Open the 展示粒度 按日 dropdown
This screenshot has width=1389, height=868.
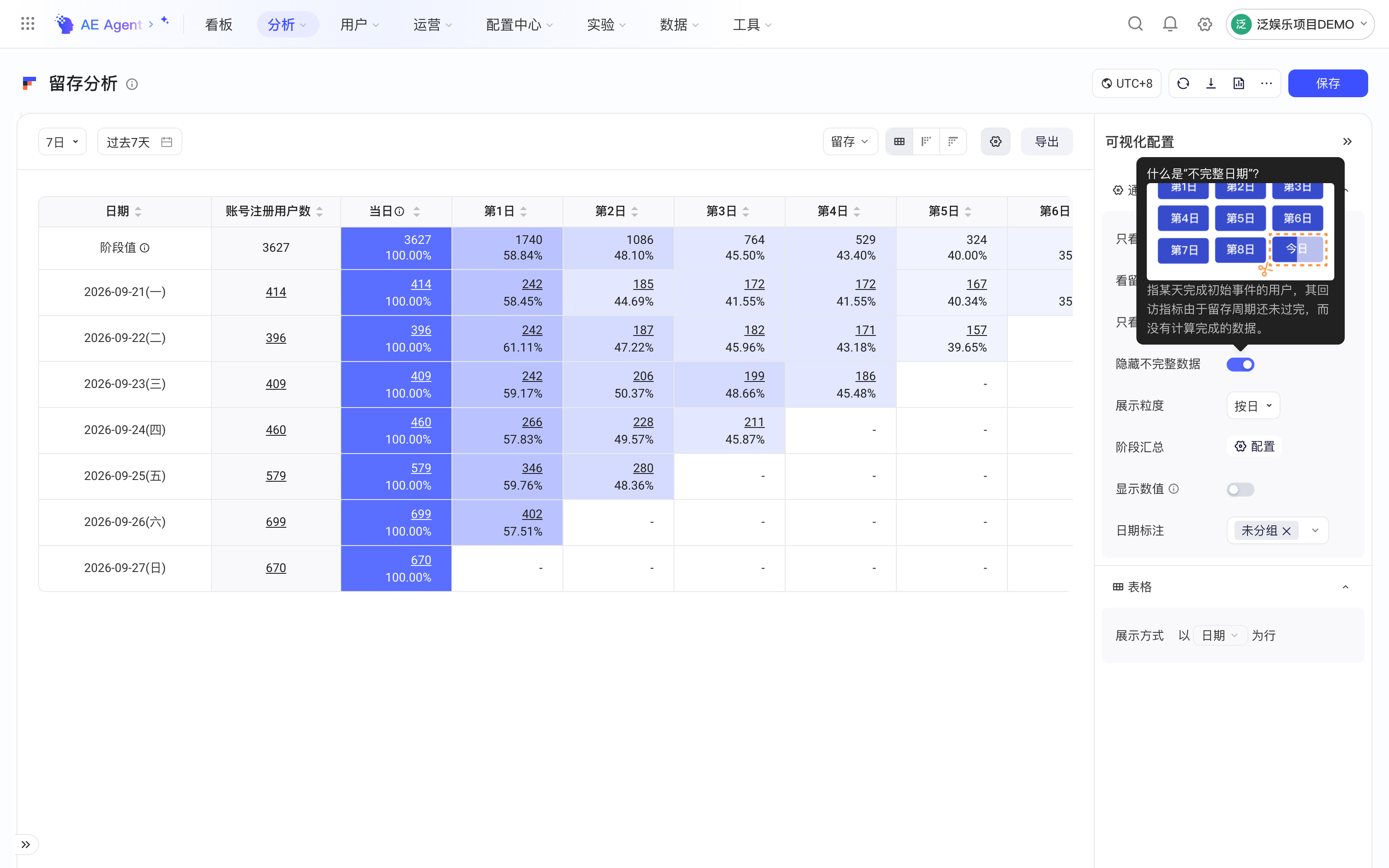1253,406
